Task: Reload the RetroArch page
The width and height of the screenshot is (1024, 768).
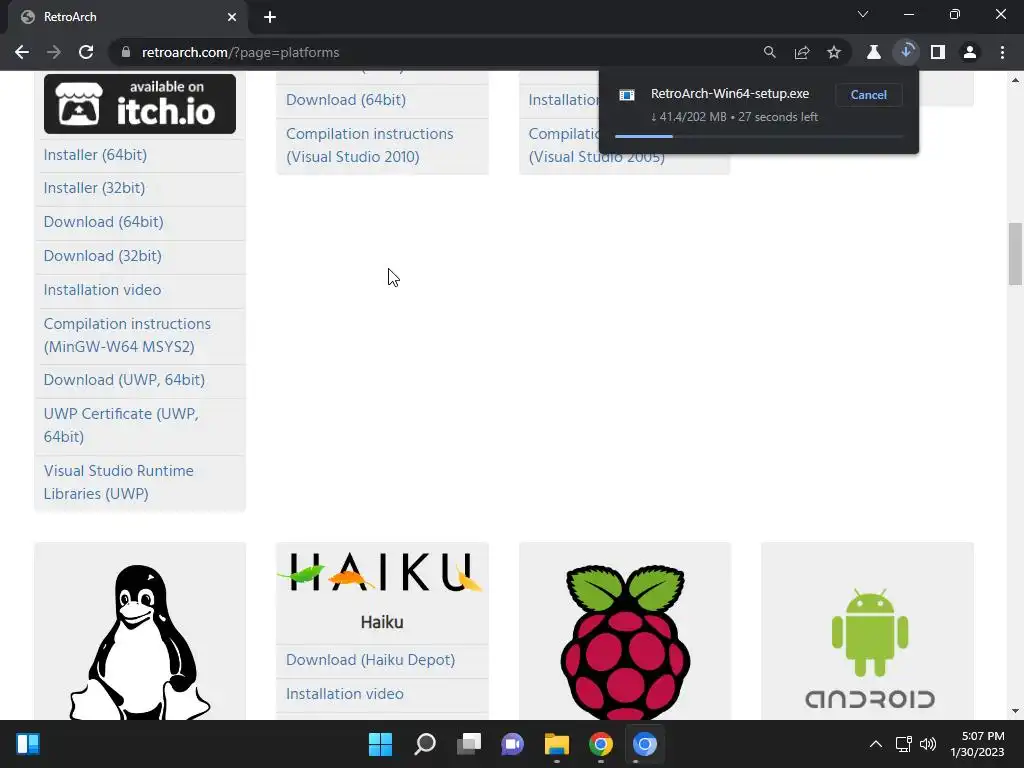Action: tap(86, 52)
